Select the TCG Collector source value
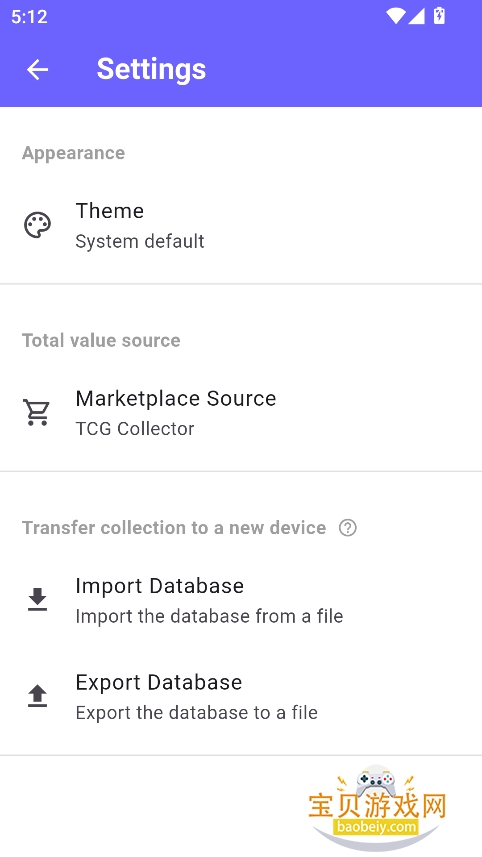The width and height of the screenshot is (482, 857). 135,428
